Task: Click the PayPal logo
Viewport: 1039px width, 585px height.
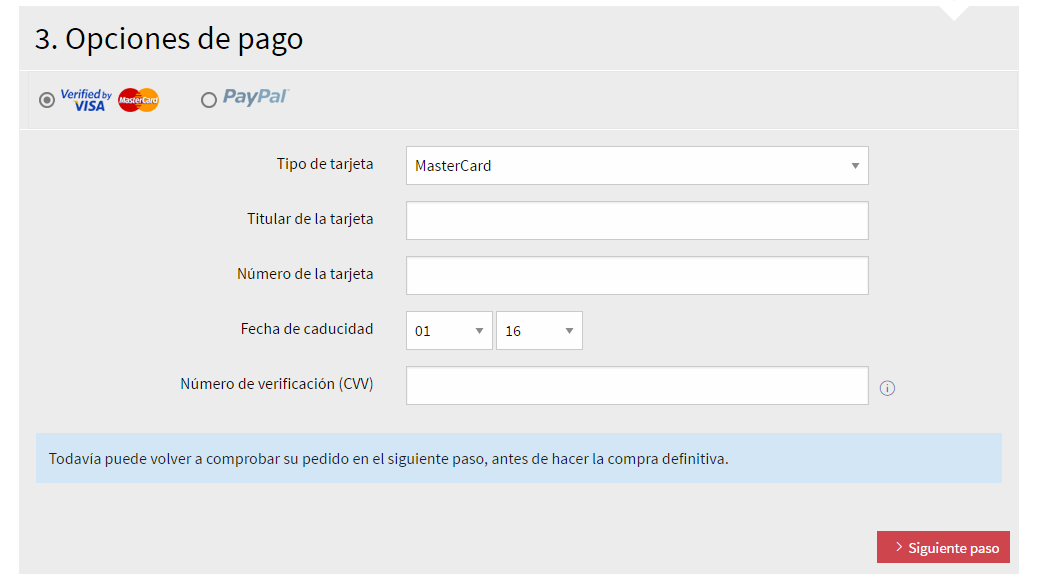Action: pyautogui.click(x=255, y=97)
